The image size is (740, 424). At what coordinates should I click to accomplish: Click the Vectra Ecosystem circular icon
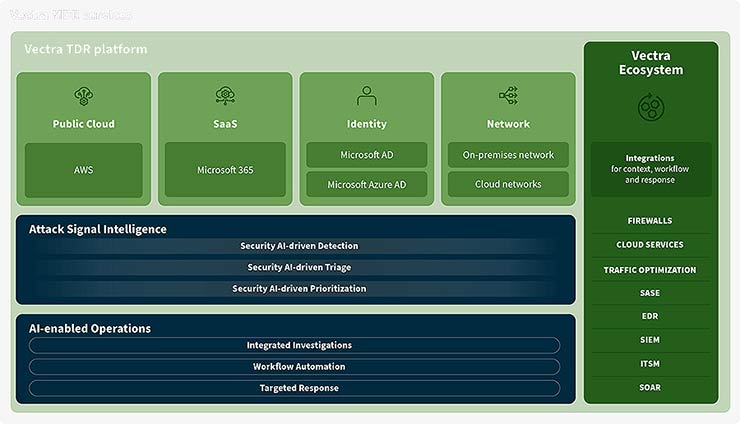pyautogui.click(x=651, y=107)
